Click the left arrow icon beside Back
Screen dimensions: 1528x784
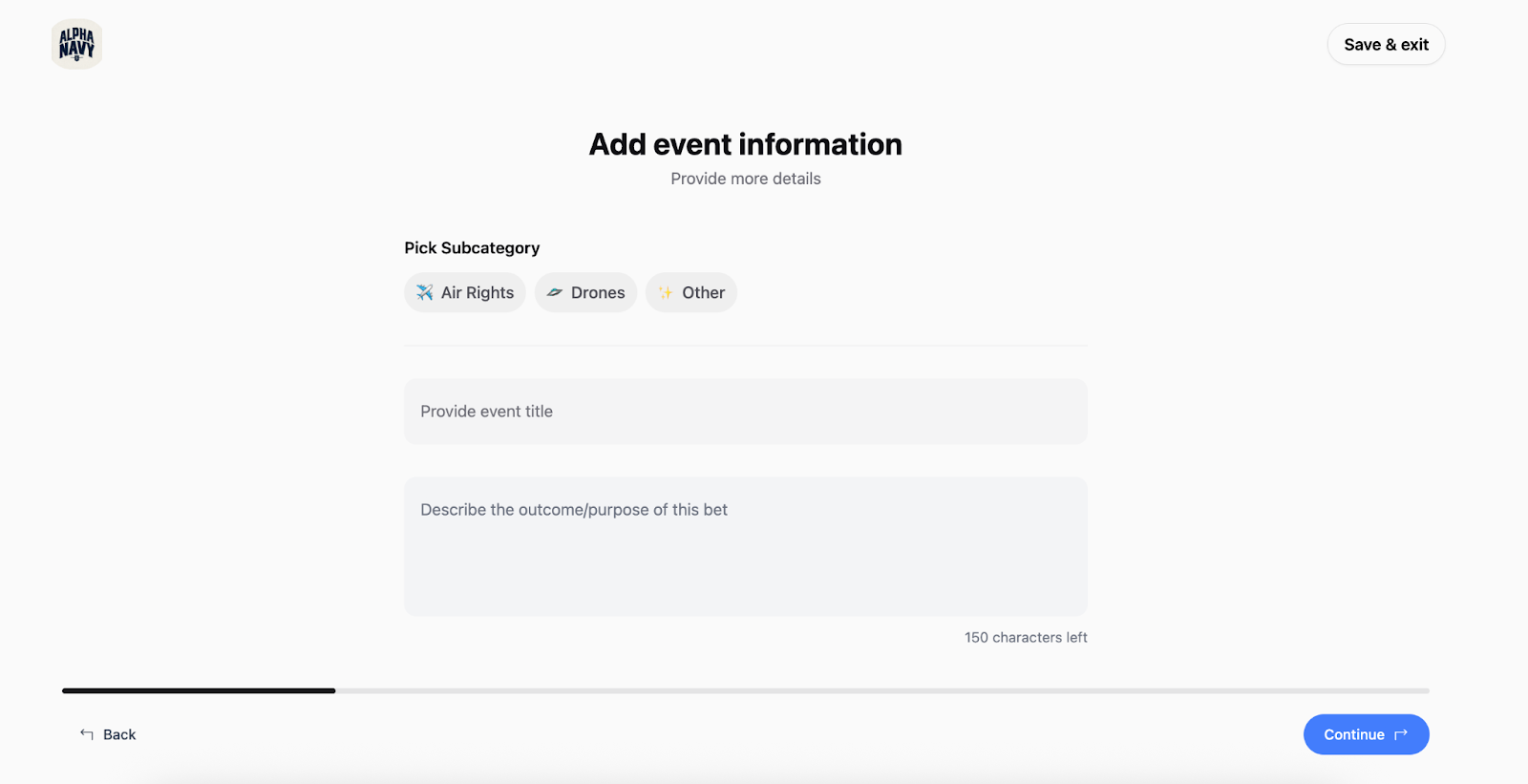pyautogui.click(x=87, y=734)
